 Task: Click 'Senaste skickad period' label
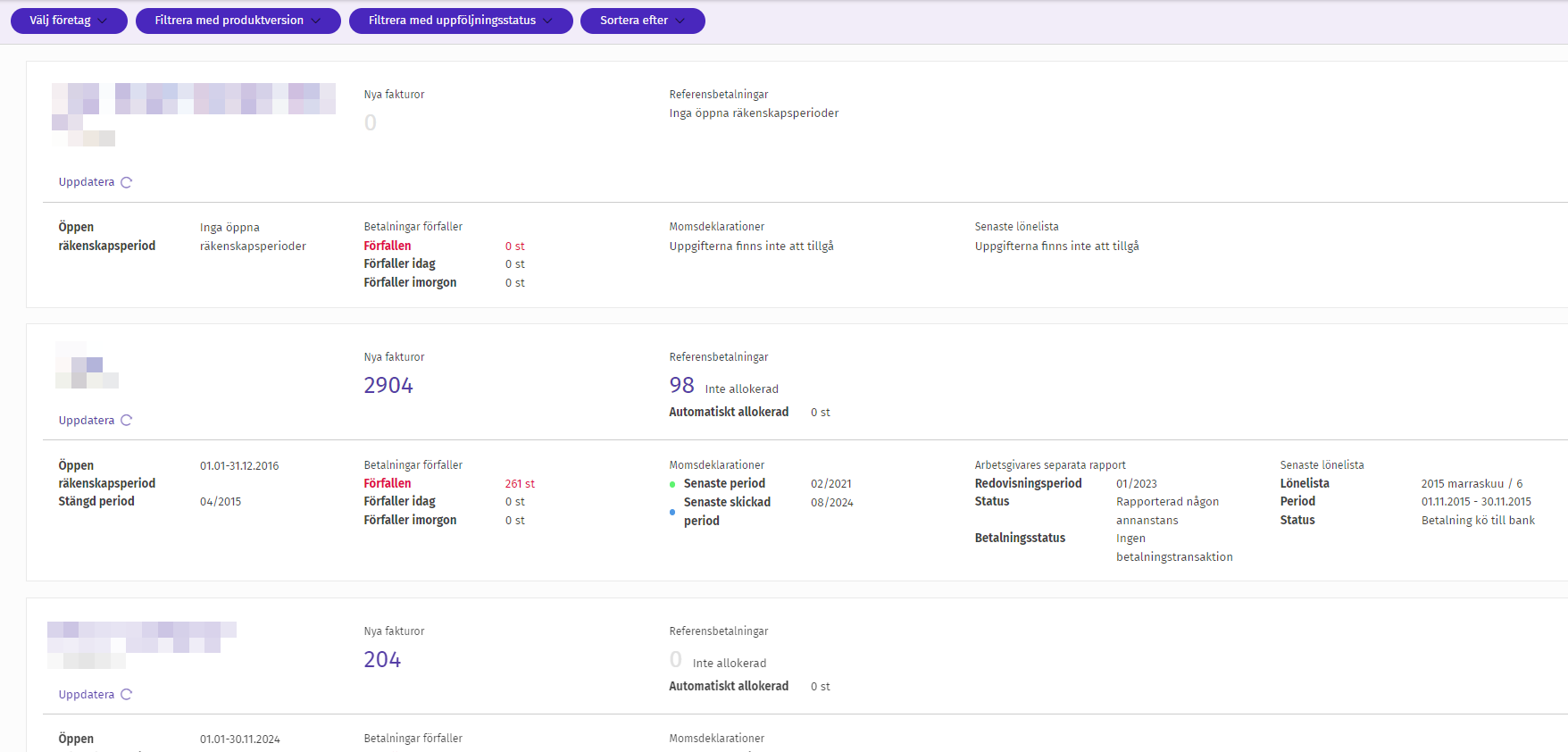(727, 511)
